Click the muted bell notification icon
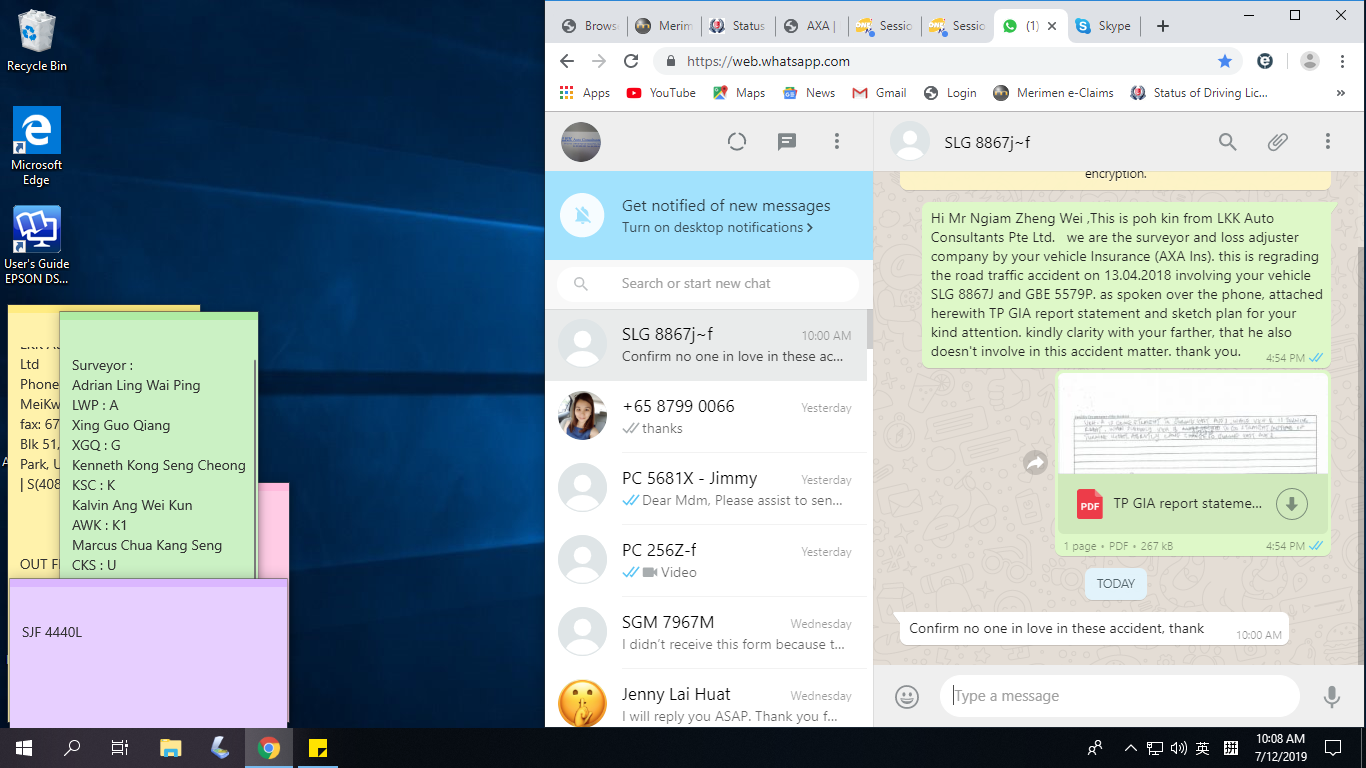This screenshot has height=768, width=1366. coord(582,216)
